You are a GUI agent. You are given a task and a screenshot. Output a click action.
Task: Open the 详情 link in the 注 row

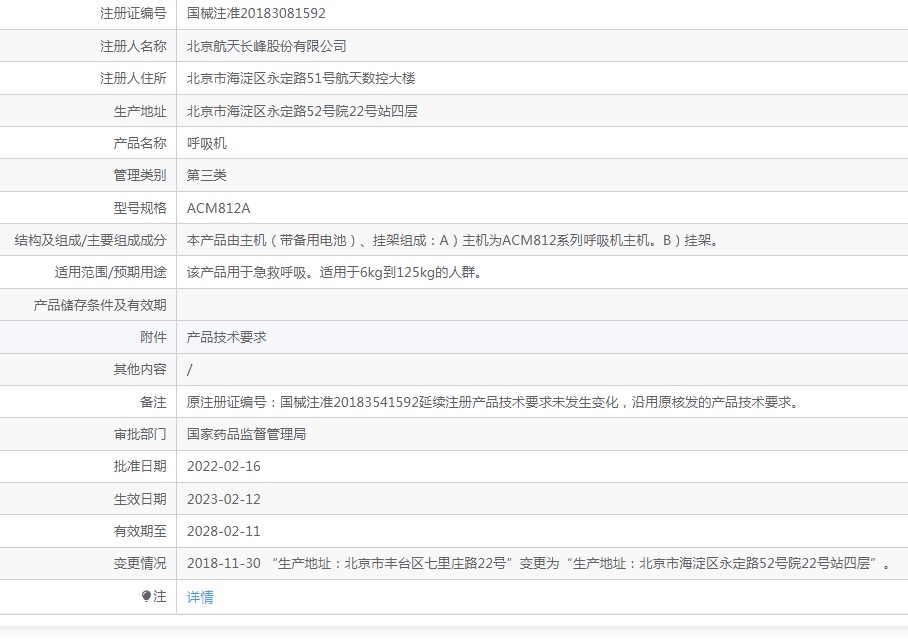click(200, 597)
